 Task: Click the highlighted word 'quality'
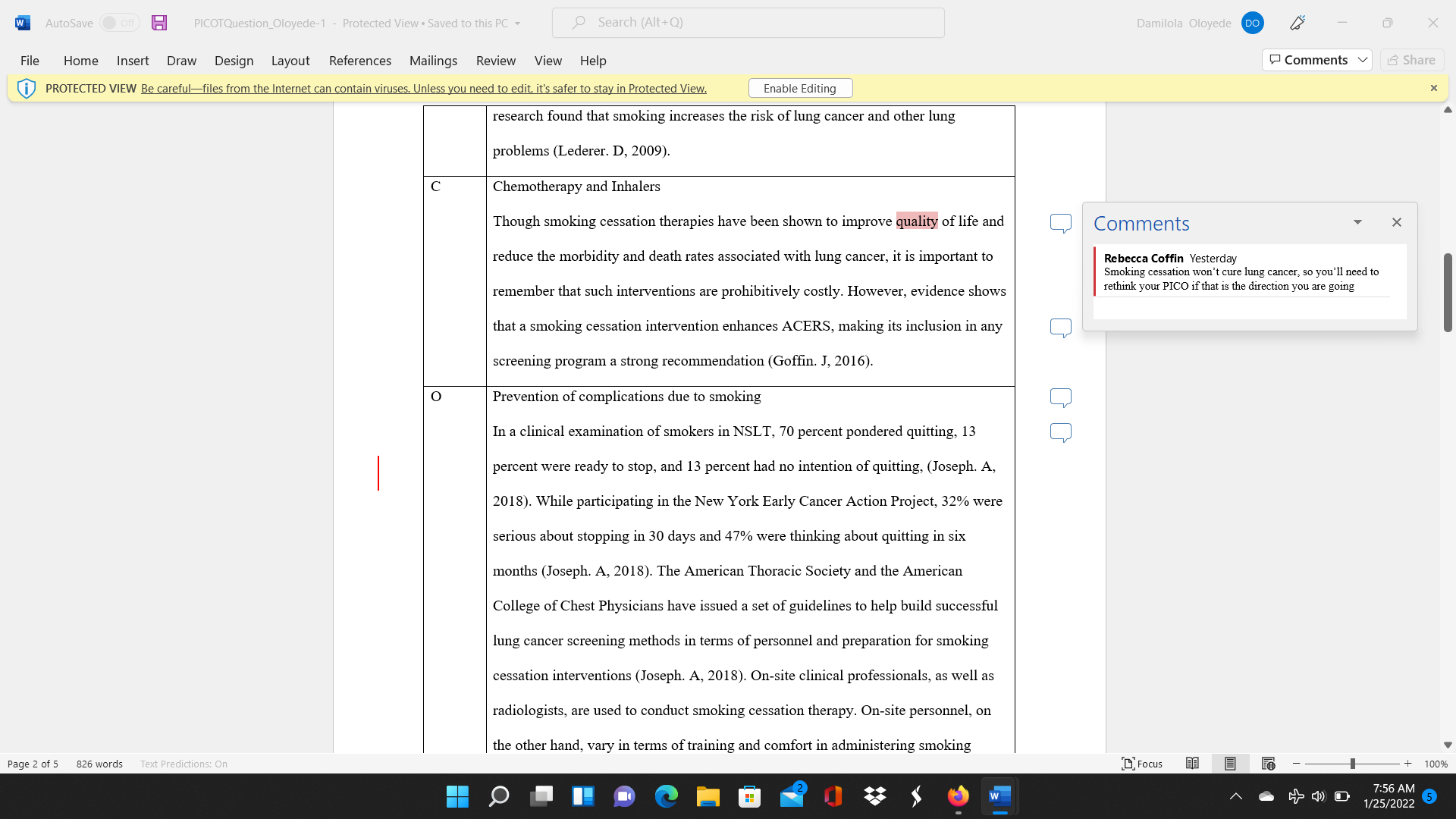917,221
